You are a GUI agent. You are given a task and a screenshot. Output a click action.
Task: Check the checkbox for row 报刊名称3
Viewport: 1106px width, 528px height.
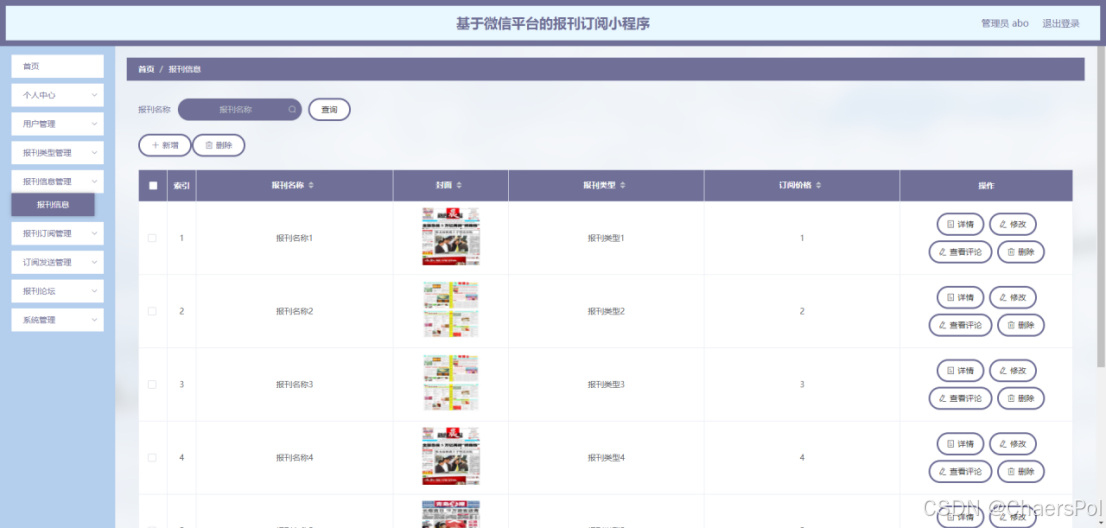point(152,384)
